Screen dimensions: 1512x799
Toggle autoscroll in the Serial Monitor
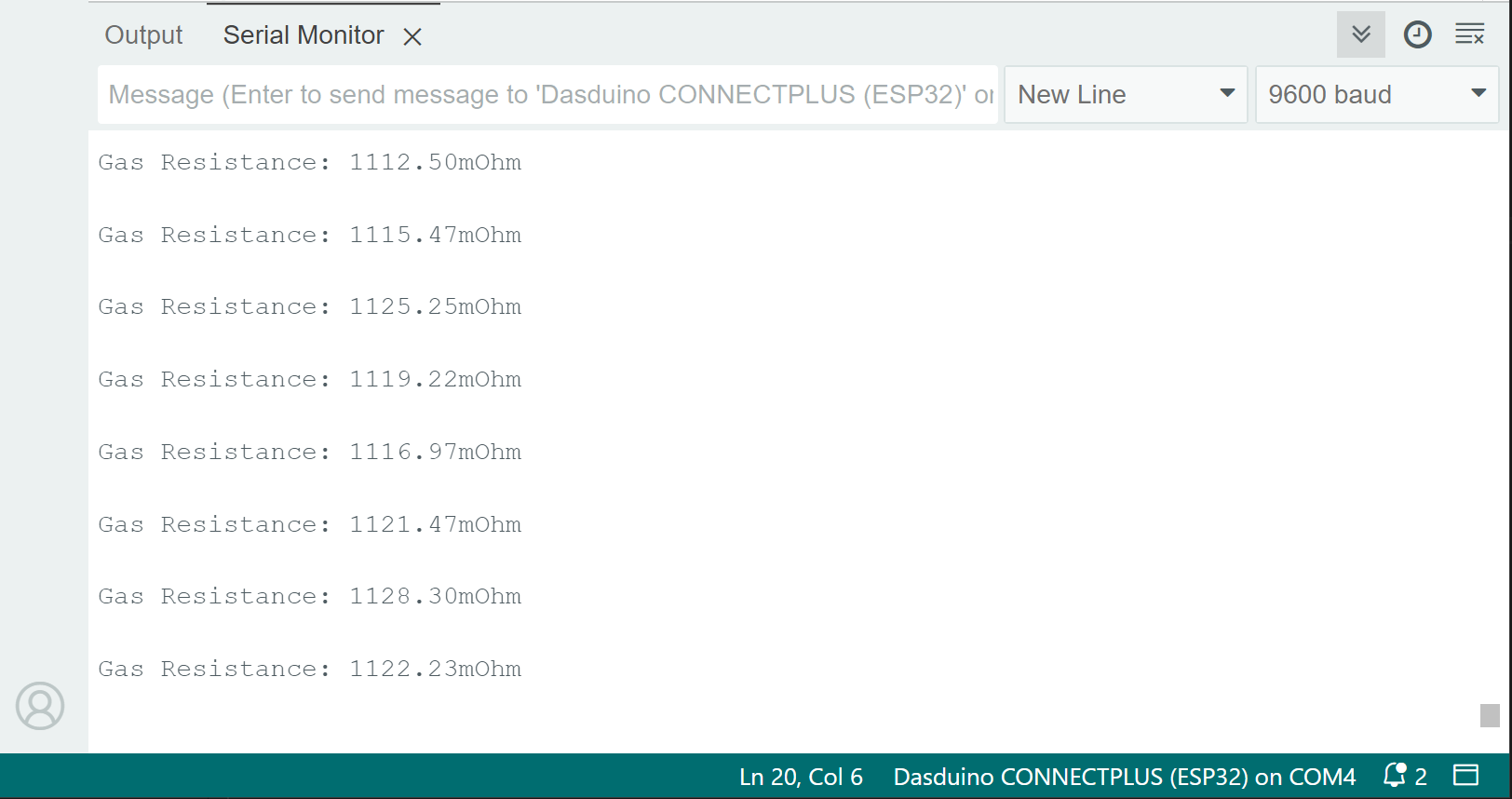(1360, 35)
